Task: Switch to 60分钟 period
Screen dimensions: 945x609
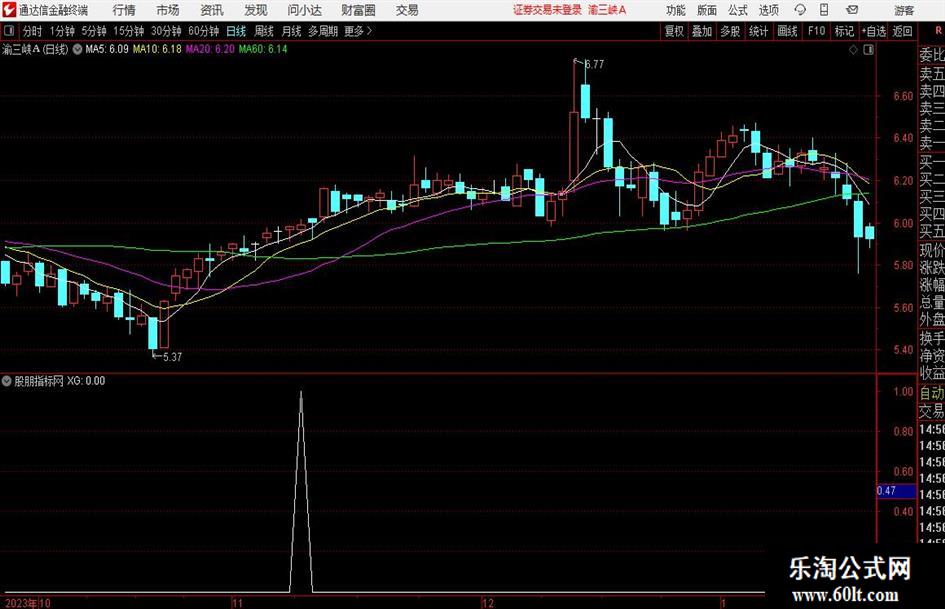Action: (203, 31)
